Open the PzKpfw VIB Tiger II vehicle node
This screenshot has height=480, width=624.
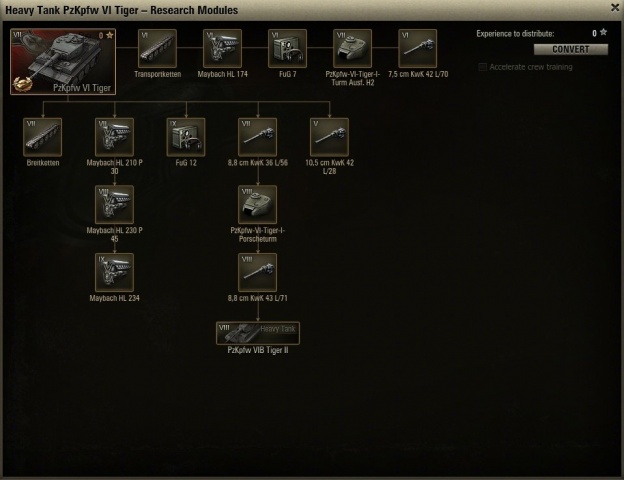(258, 333)
